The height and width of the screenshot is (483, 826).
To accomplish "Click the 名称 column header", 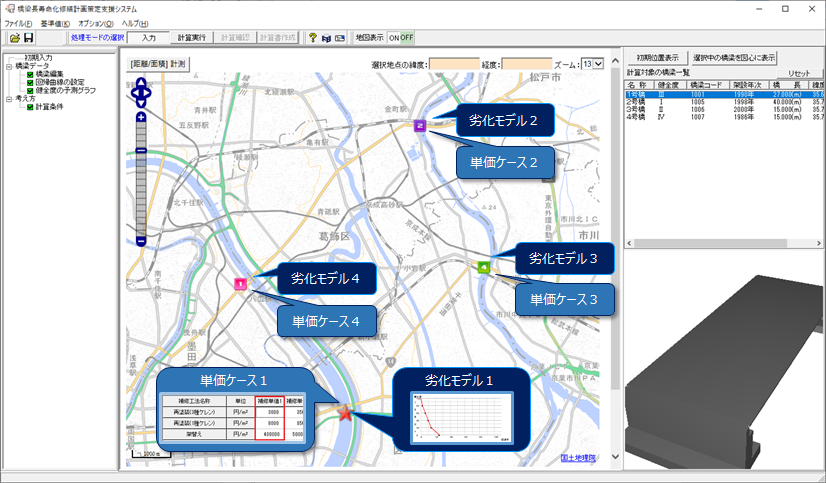I will (x=640, y=85).
